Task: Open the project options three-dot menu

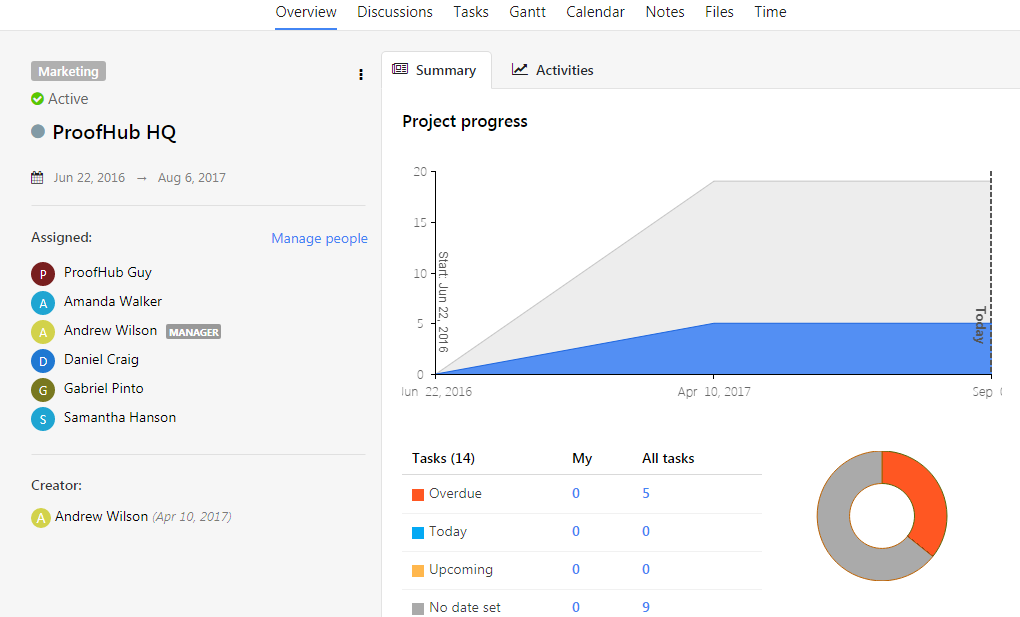Action: click(x=360, y=74)
